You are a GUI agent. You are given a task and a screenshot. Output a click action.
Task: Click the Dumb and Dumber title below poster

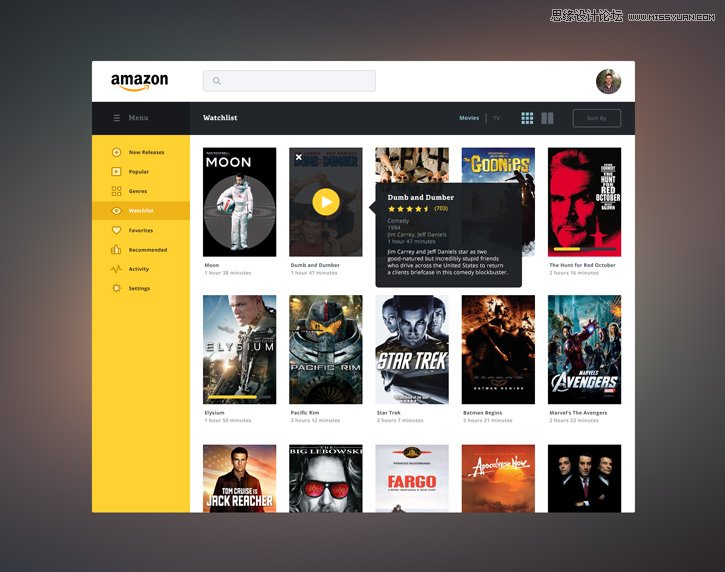(315, 265)
